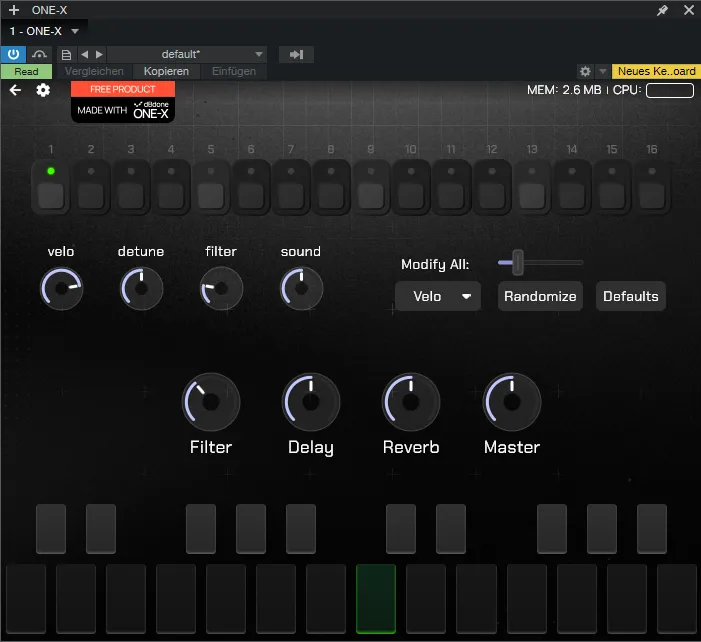Click the Defaults button
The image size is (701, 642).
tap(630, 296)
